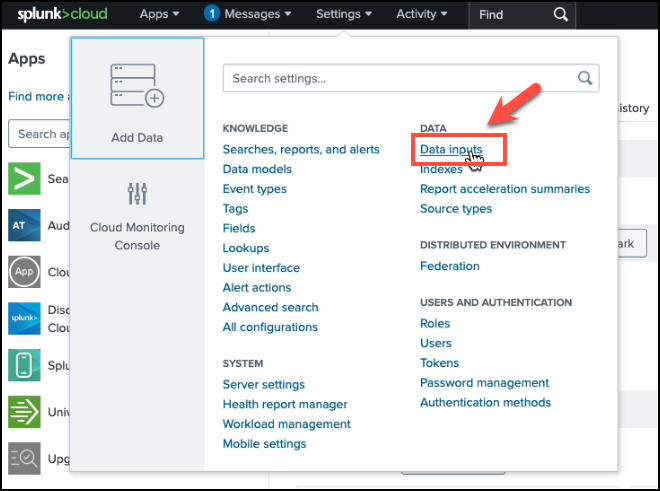
Task: Expand the Apps dropdown in top bar
Action: (x=160, y=14)
